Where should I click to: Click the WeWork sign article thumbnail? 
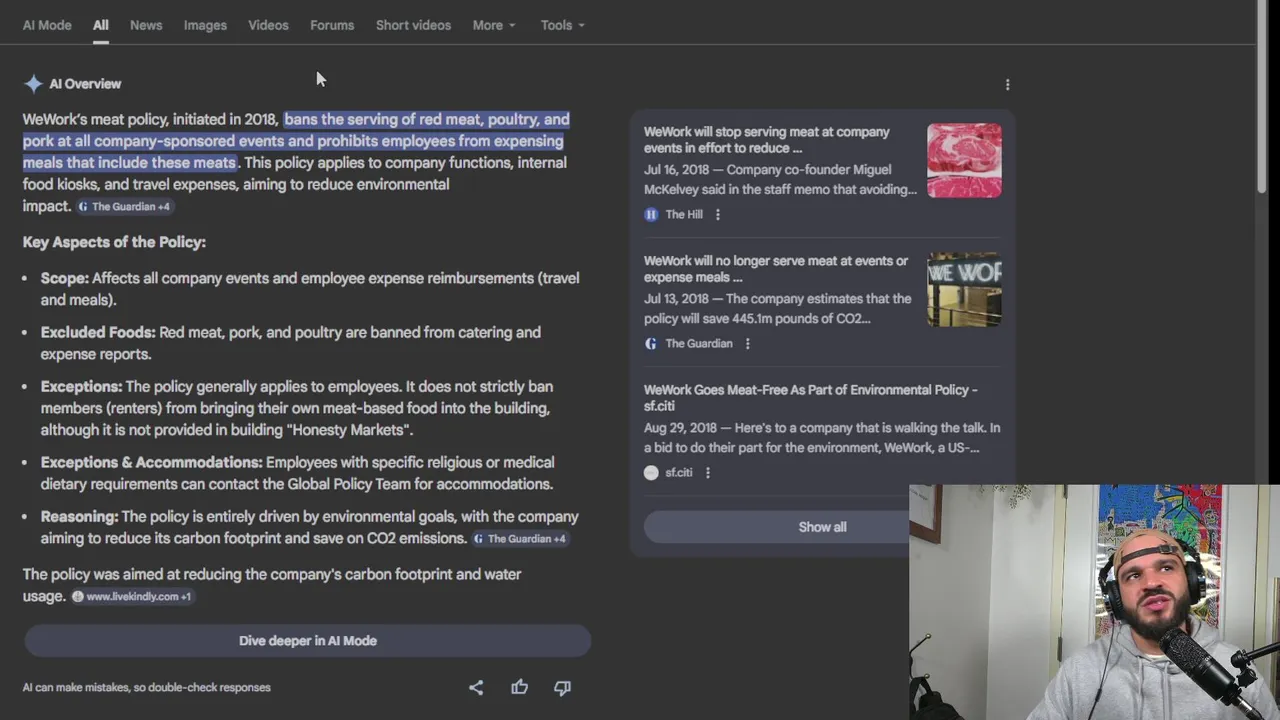coord(964,290)
